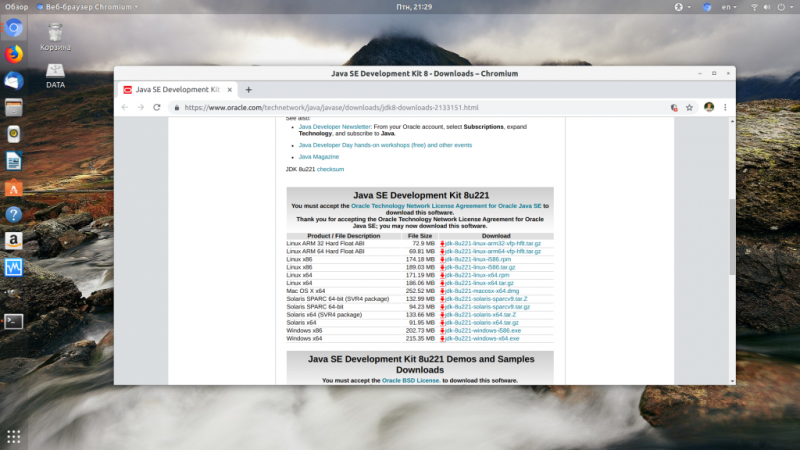Viewport: 800px width, 450px height.
Task: Open the Chromium profile avatar
Action: pos(709,107)
